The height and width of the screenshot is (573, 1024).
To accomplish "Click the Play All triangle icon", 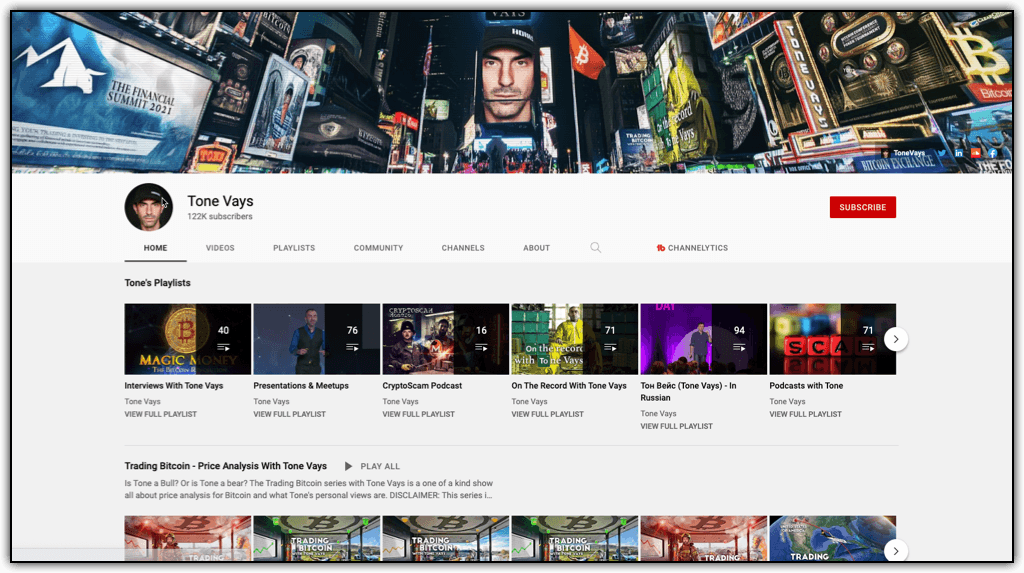I will pyautogui.click(x=348, y=467).
